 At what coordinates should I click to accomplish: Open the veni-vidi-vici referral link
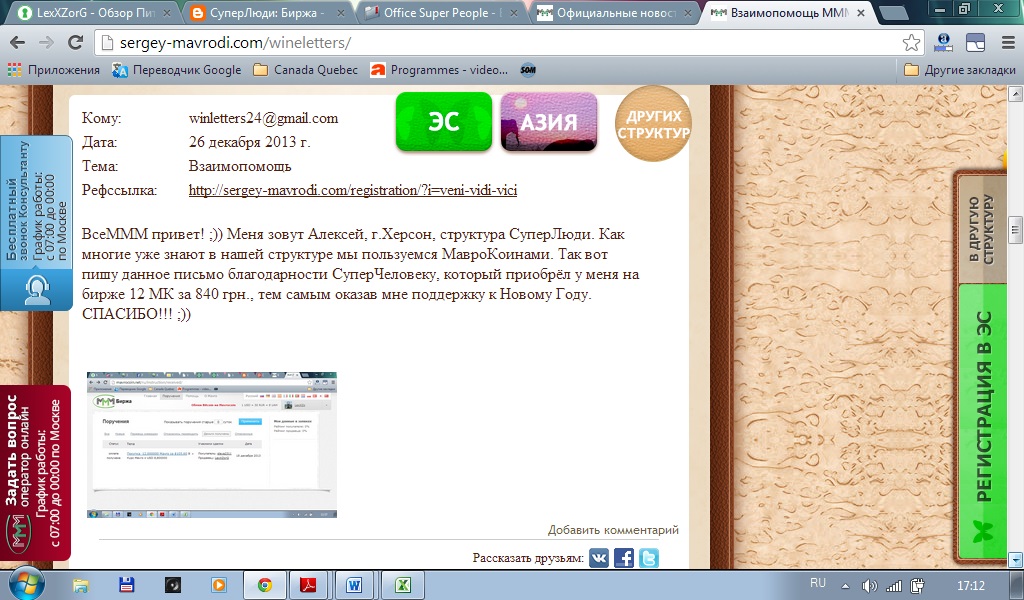(x=353, y=190)
